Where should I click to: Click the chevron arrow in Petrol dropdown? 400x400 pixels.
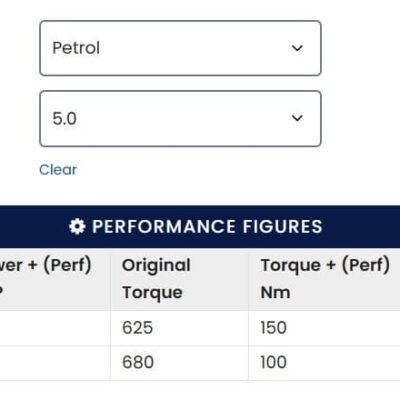click(x=297, y=48)
